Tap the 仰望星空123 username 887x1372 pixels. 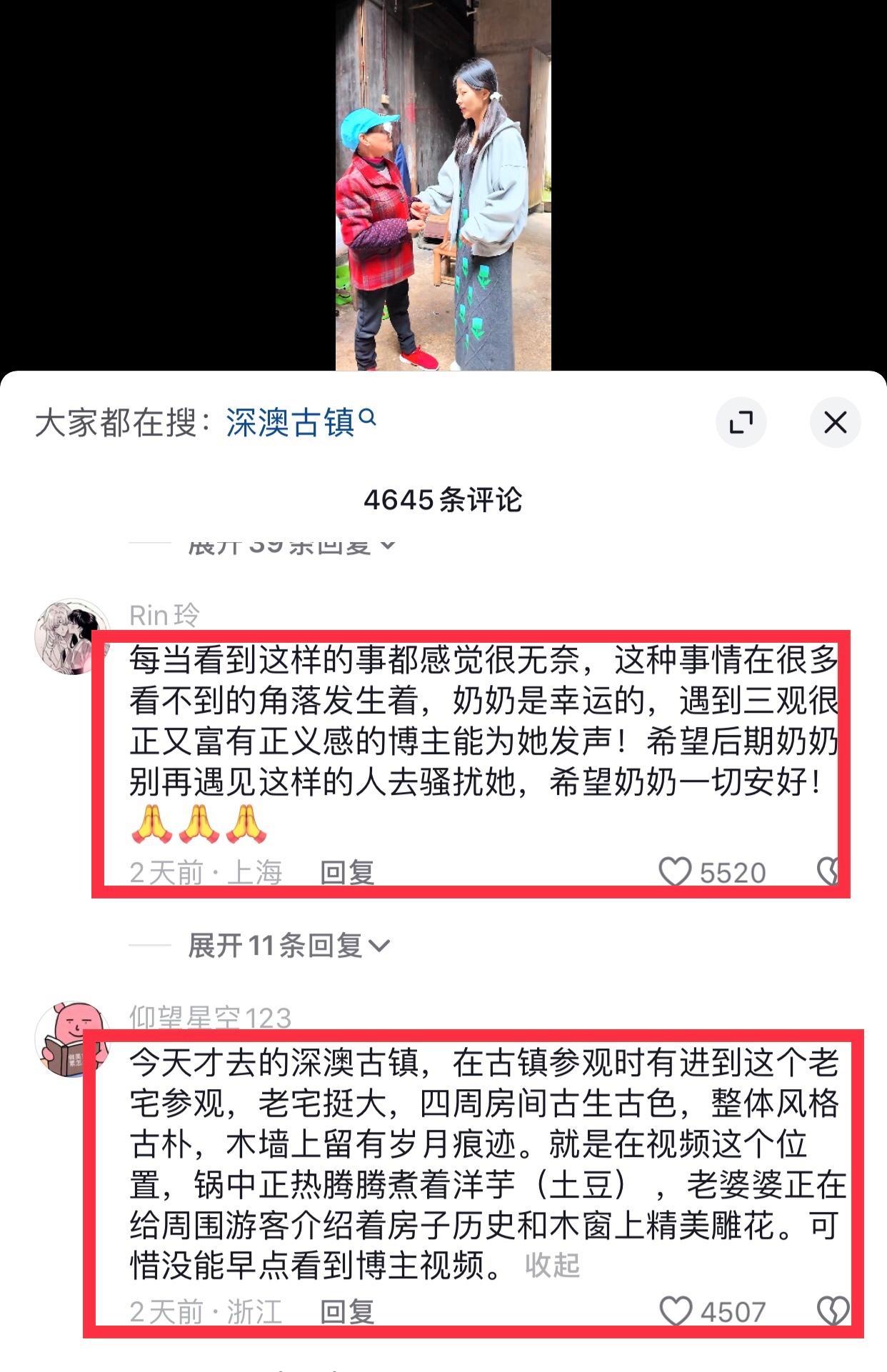point(210,1018)
